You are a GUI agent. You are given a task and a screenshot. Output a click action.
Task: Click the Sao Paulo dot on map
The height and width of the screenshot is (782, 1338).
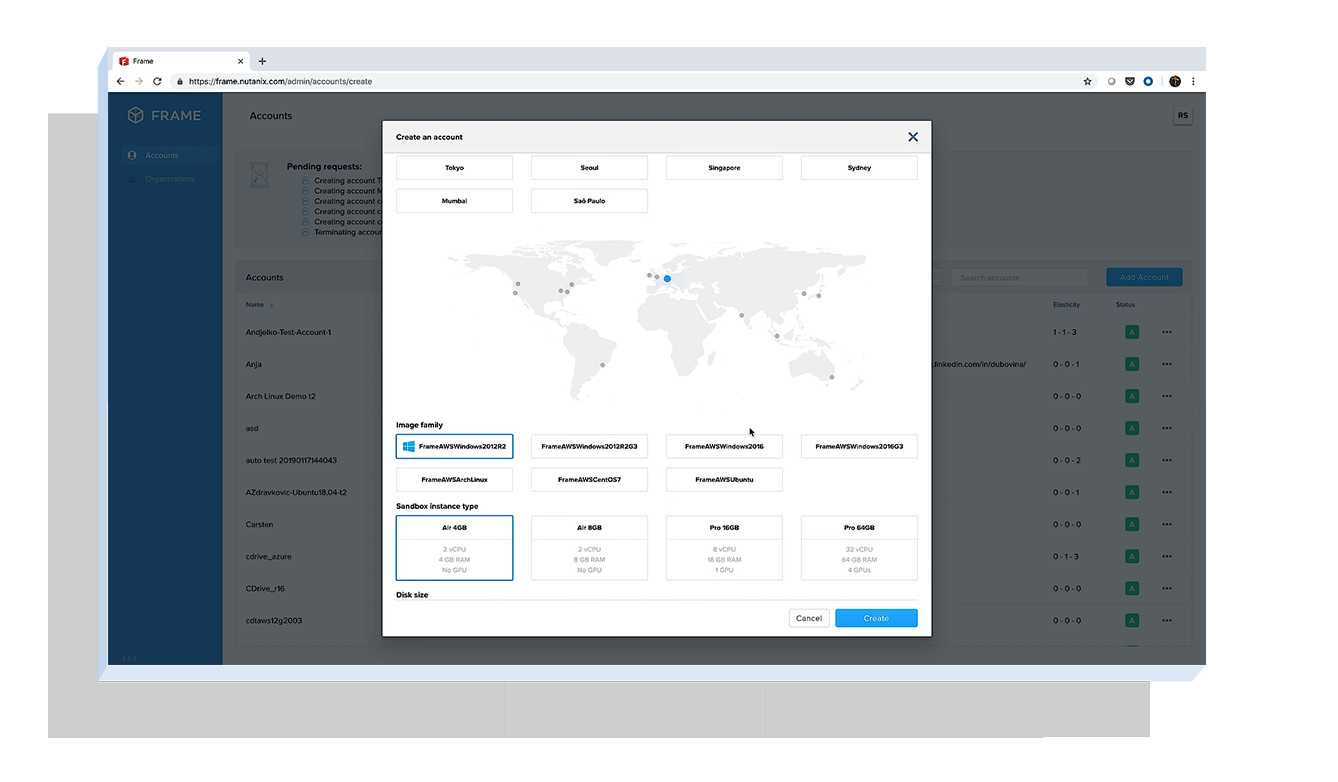point(602,365)
